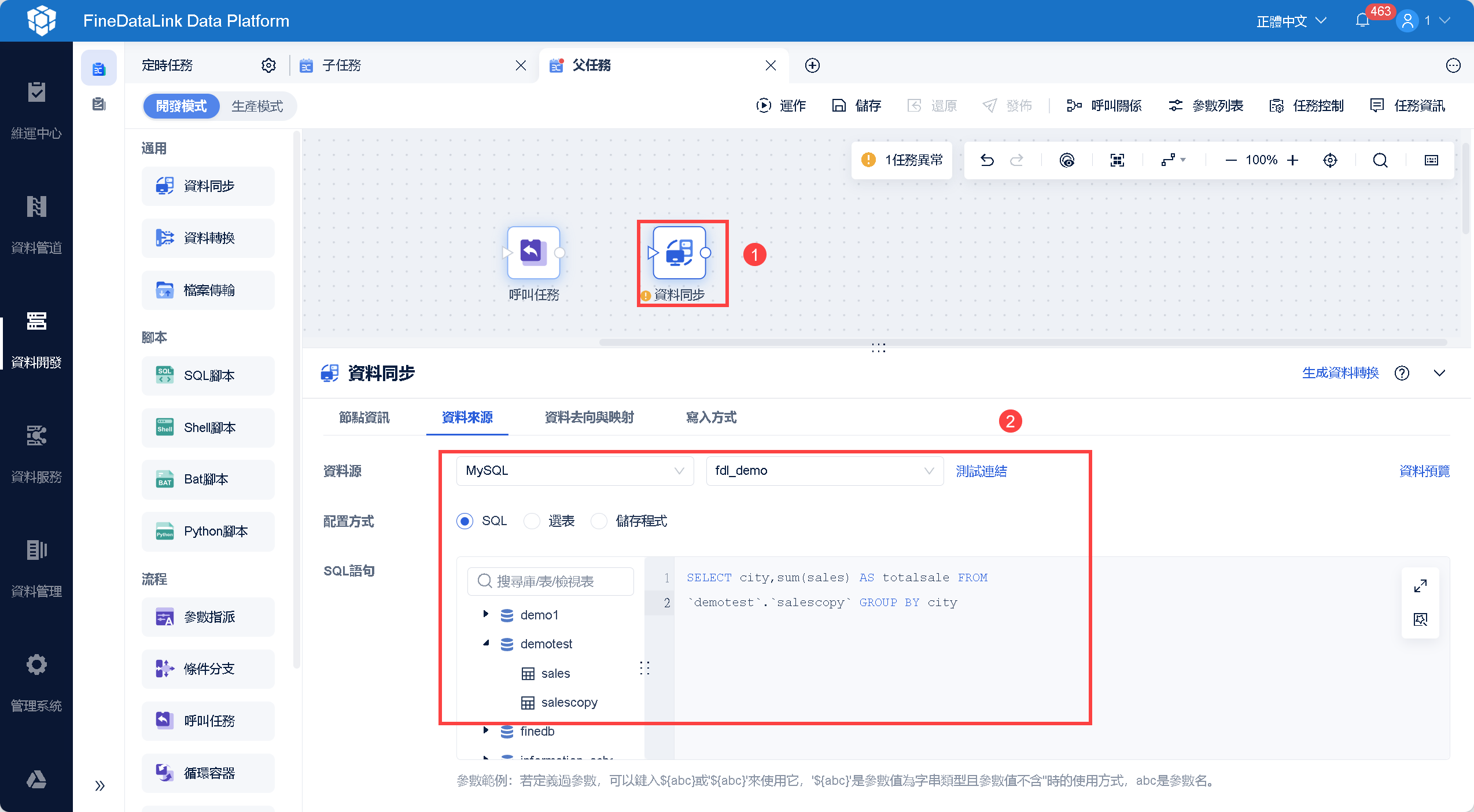Select the 儲存程式 radio button
Screen dimensions: 1474x812
click(599, 521)
